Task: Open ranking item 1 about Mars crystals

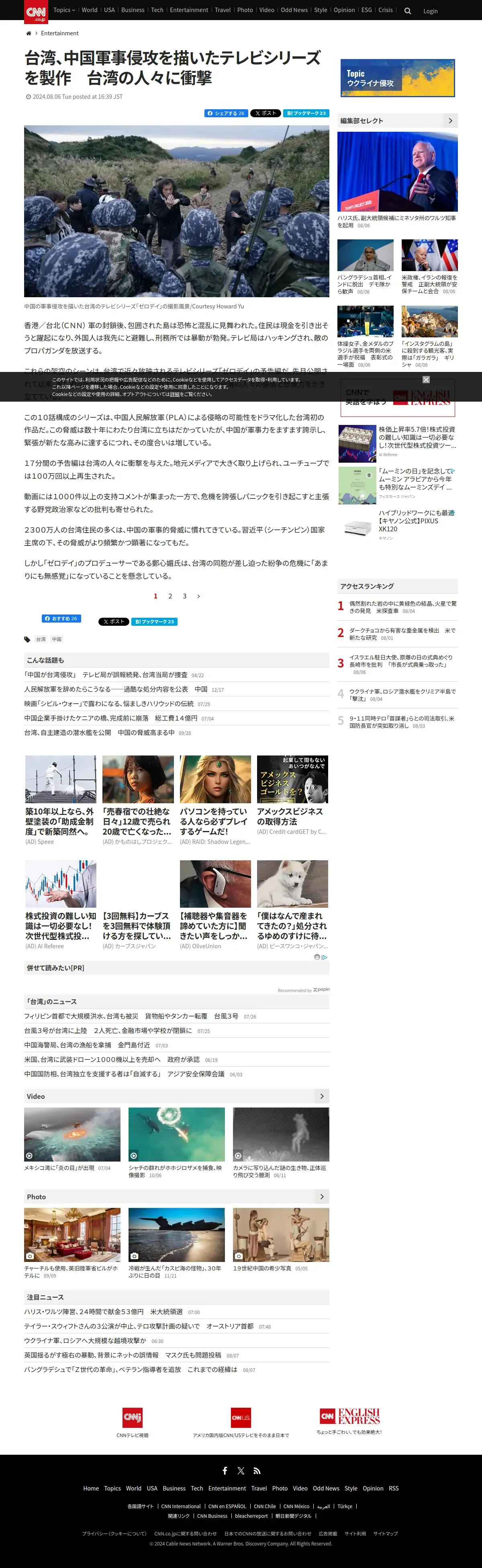Action: pyautogui.click(x=403, y=607)
